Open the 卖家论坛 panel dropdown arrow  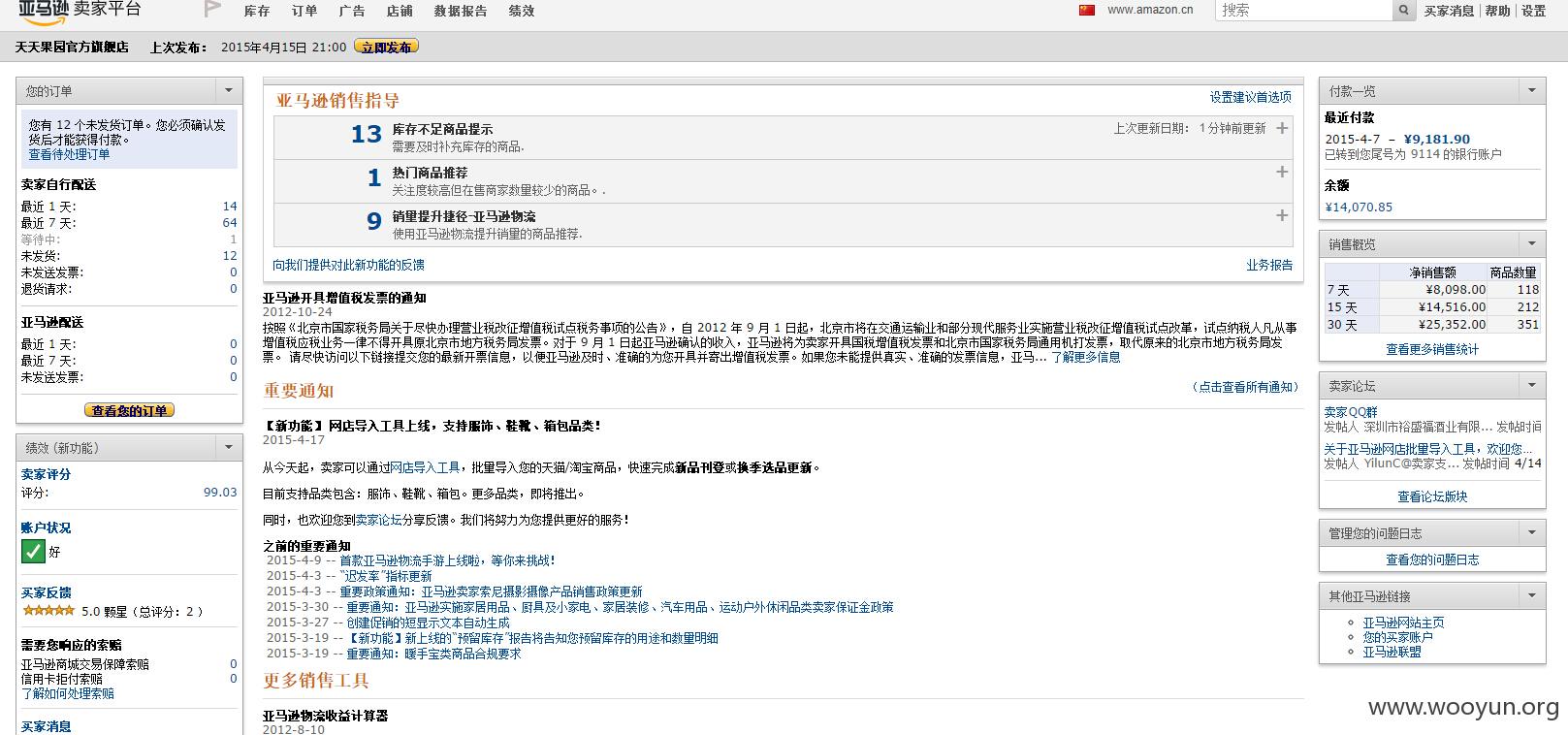(x=1532, y=385)
